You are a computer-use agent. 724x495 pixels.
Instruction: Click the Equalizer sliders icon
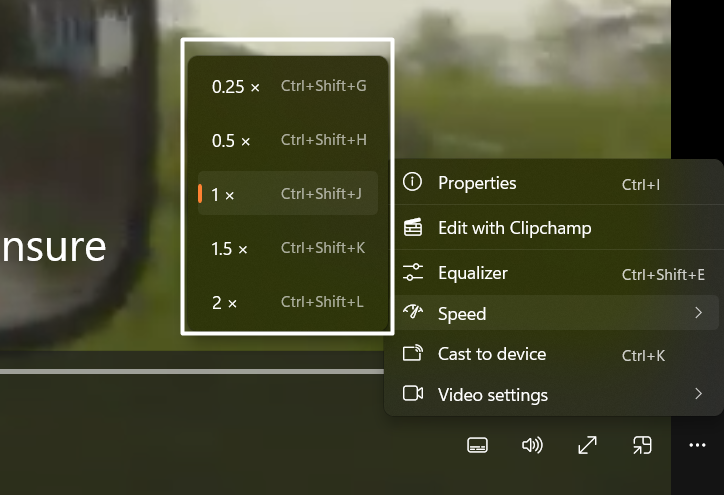click(x=412, y=273)
